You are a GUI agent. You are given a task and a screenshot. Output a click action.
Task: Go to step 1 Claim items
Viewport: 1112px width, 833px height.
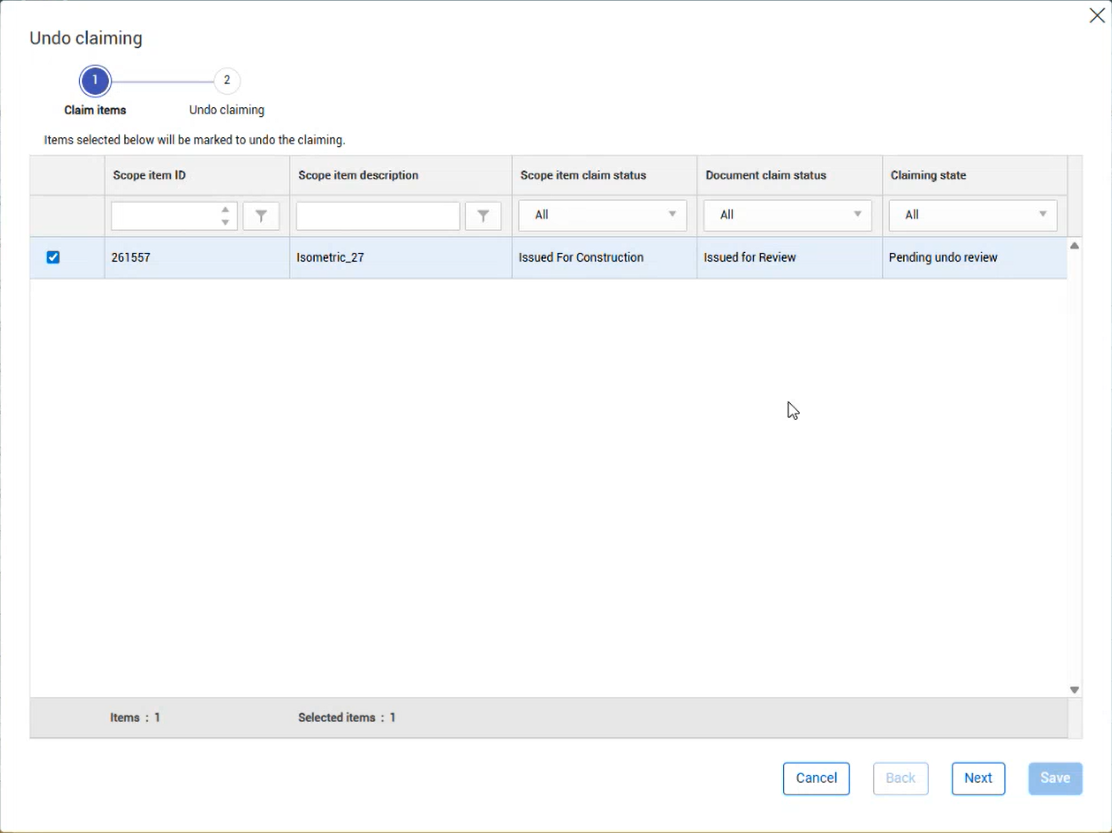click(x=95, y=81)
